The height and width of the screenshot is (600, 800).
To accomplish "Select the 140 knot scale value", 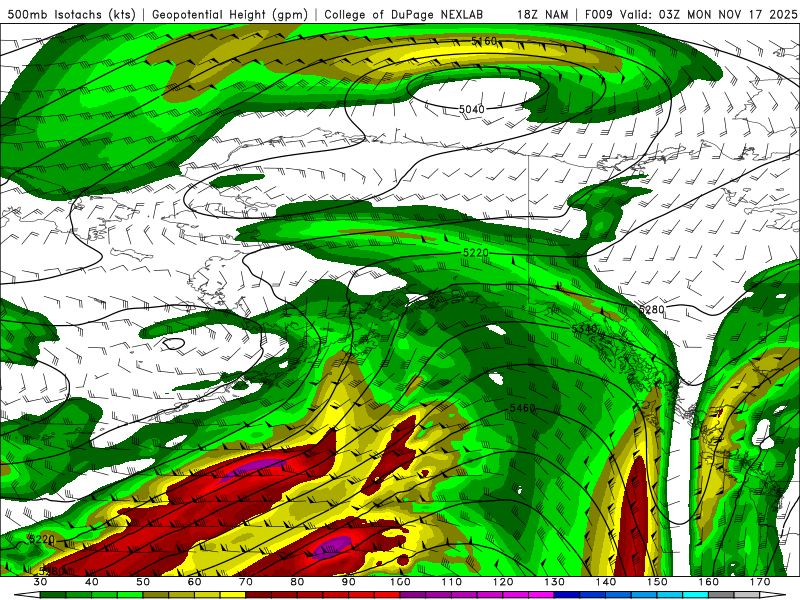I will click(606, 582).
